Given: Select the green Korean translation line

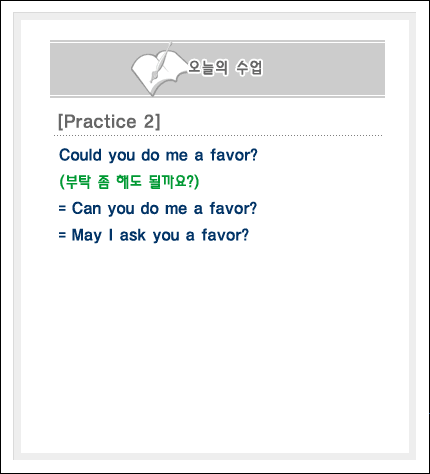Looking at the screenshot, I should click(x=129, y=182).
